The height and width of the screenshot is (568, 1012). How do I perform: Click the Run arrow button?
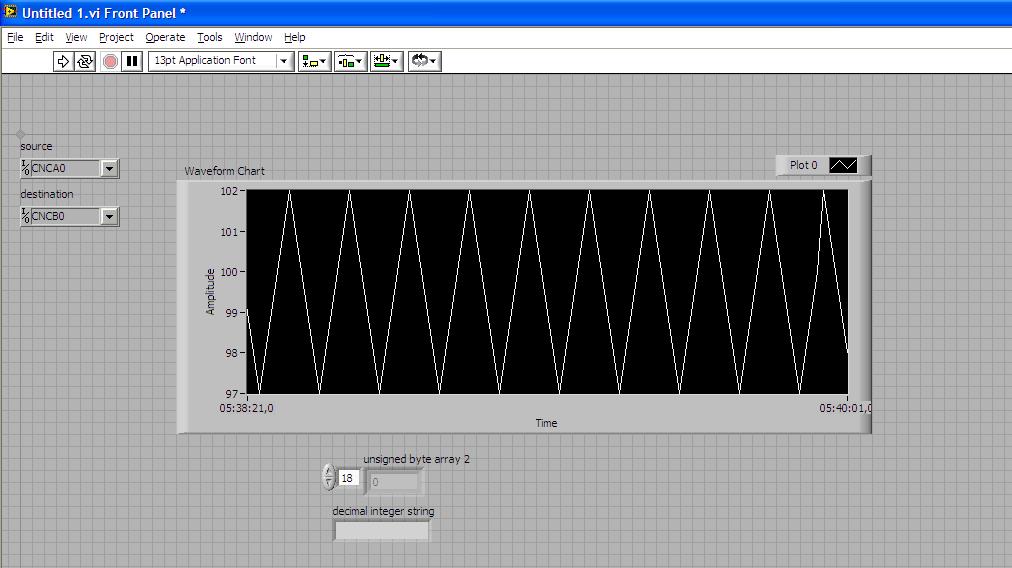tap(63, 61)
